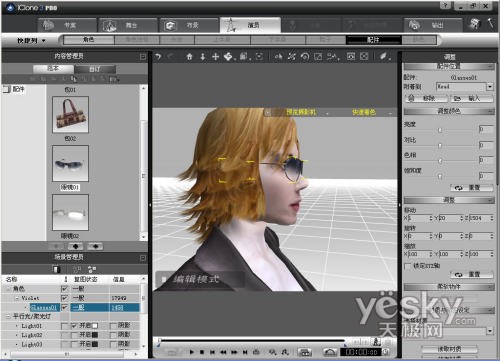This screenshot has height=361, width=500.
Task: Click the play button on the timeline
Action: (192, 352)
